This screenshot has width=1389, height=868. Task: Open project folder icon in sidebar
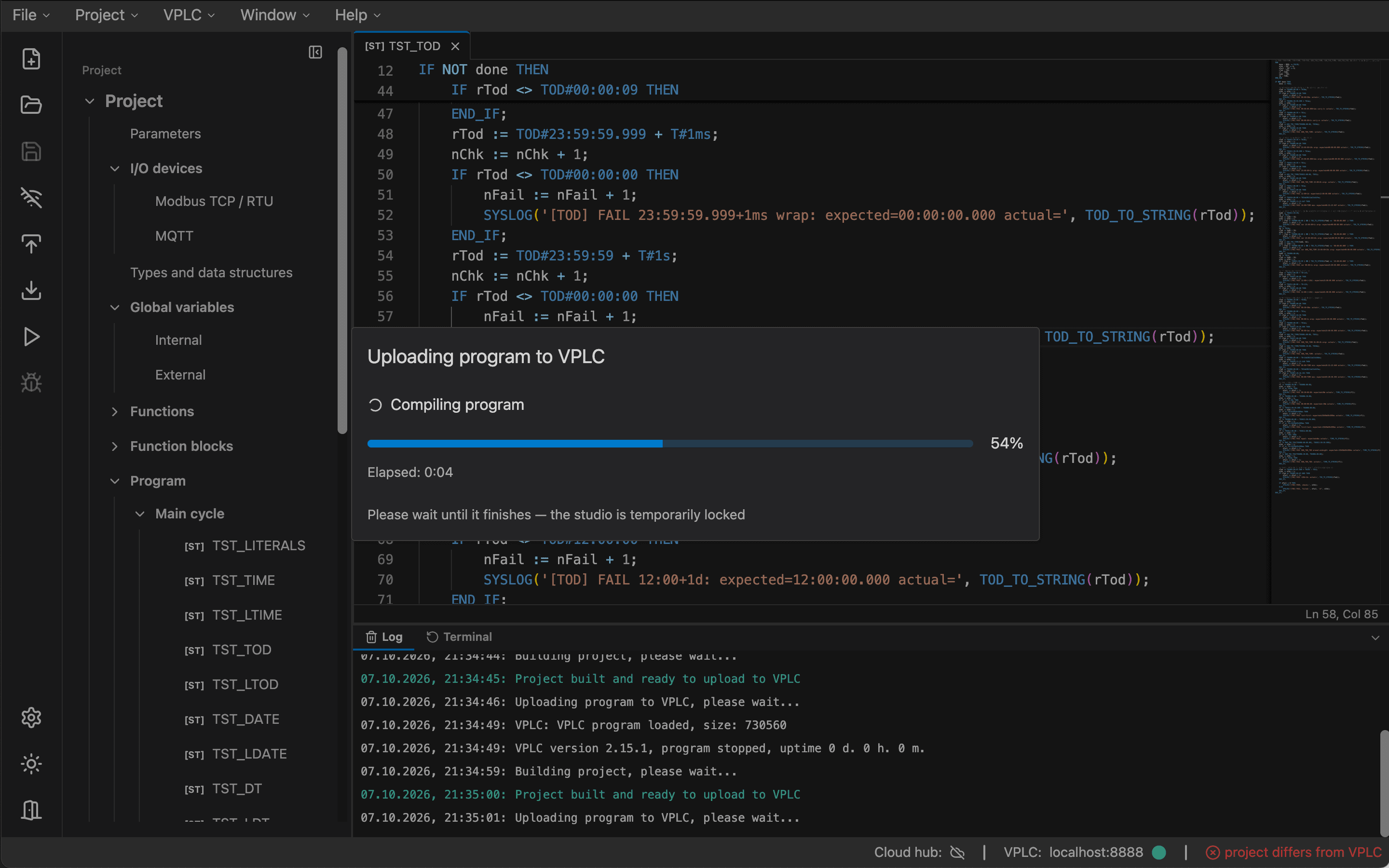(31, 105)
